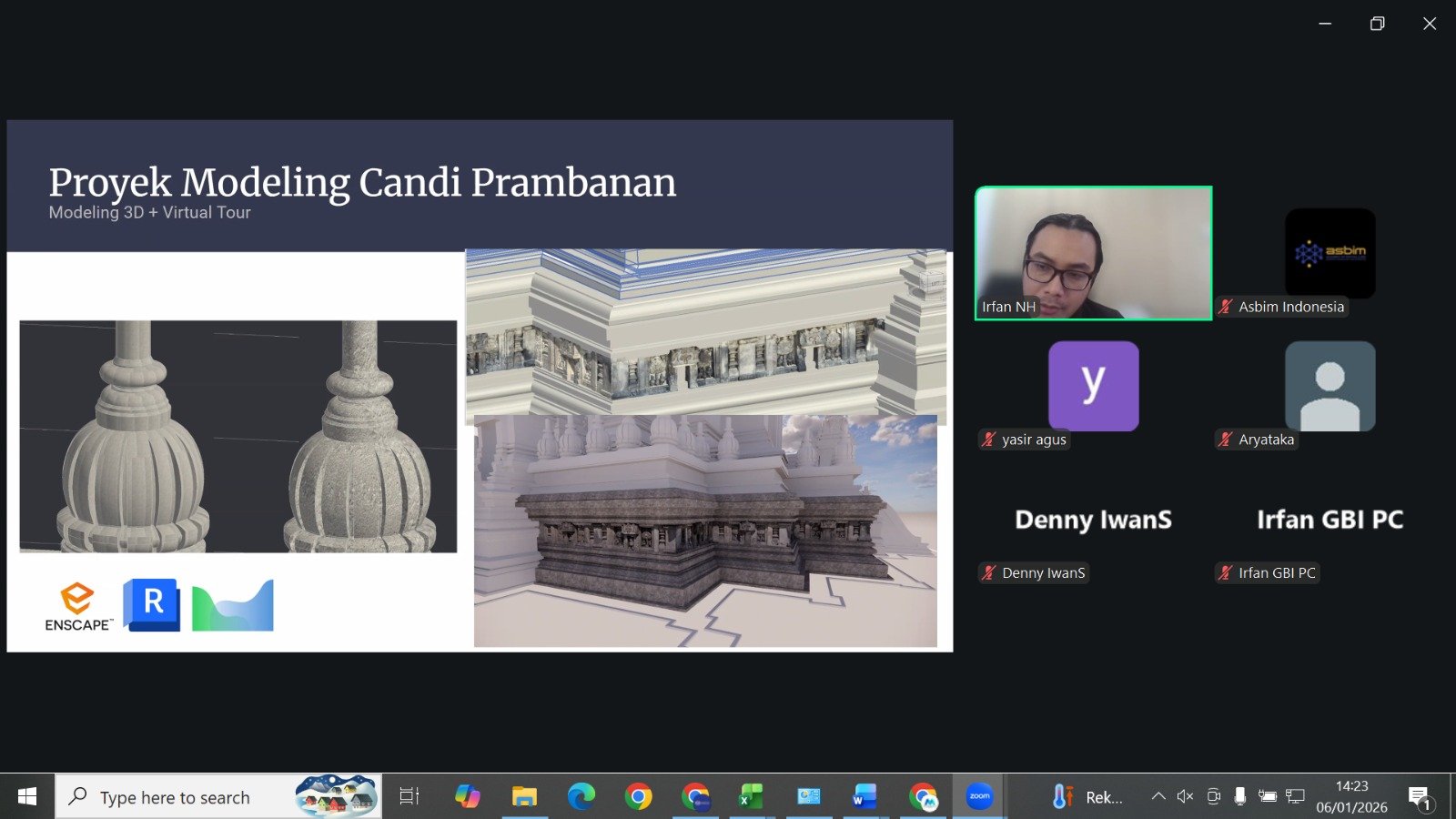
Task: Click the first Google Chrome taskbar icon
Action: pos(638,797)
